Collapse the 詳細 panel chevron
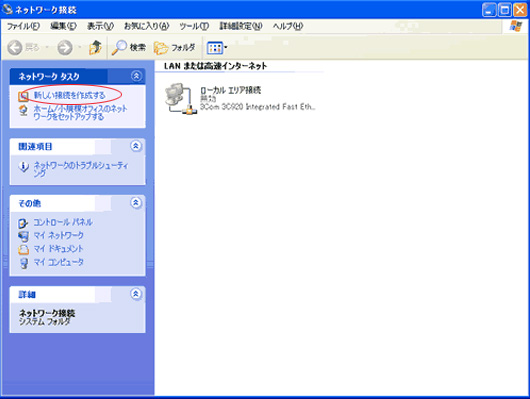530x399 pixels. pos(136,294)
